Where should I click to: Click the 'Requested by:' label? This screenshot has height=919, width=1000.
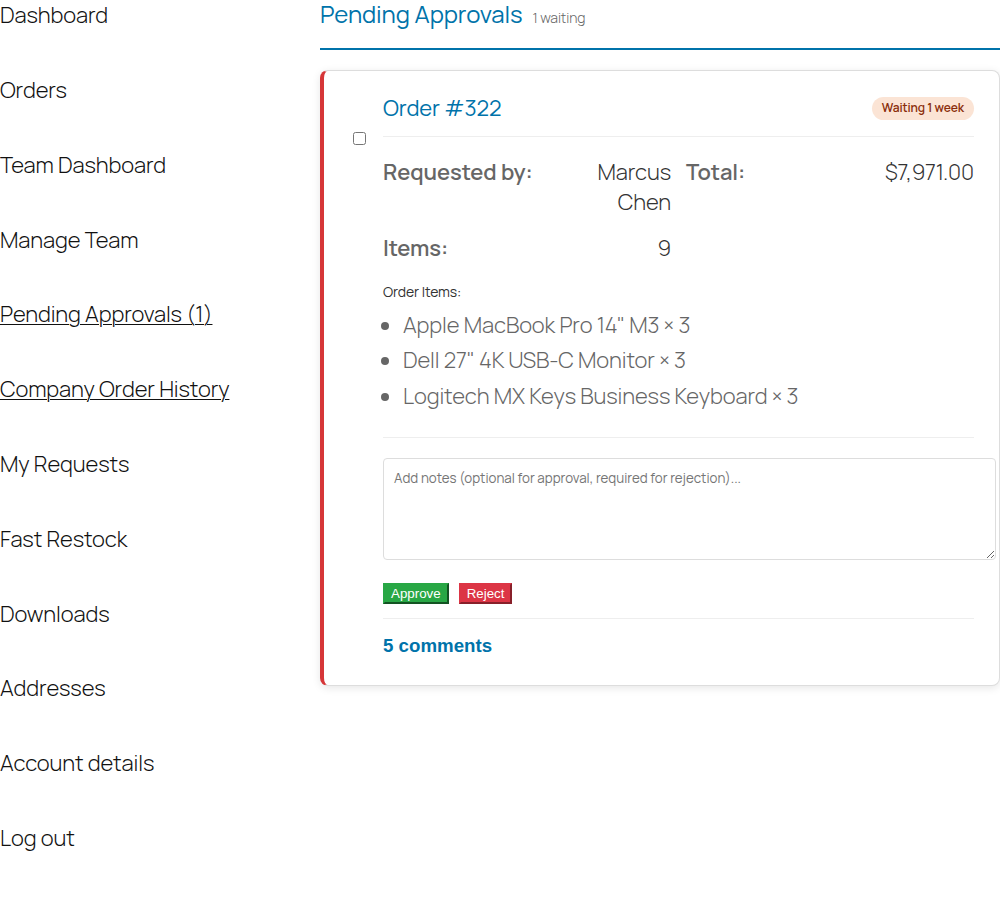457,172
